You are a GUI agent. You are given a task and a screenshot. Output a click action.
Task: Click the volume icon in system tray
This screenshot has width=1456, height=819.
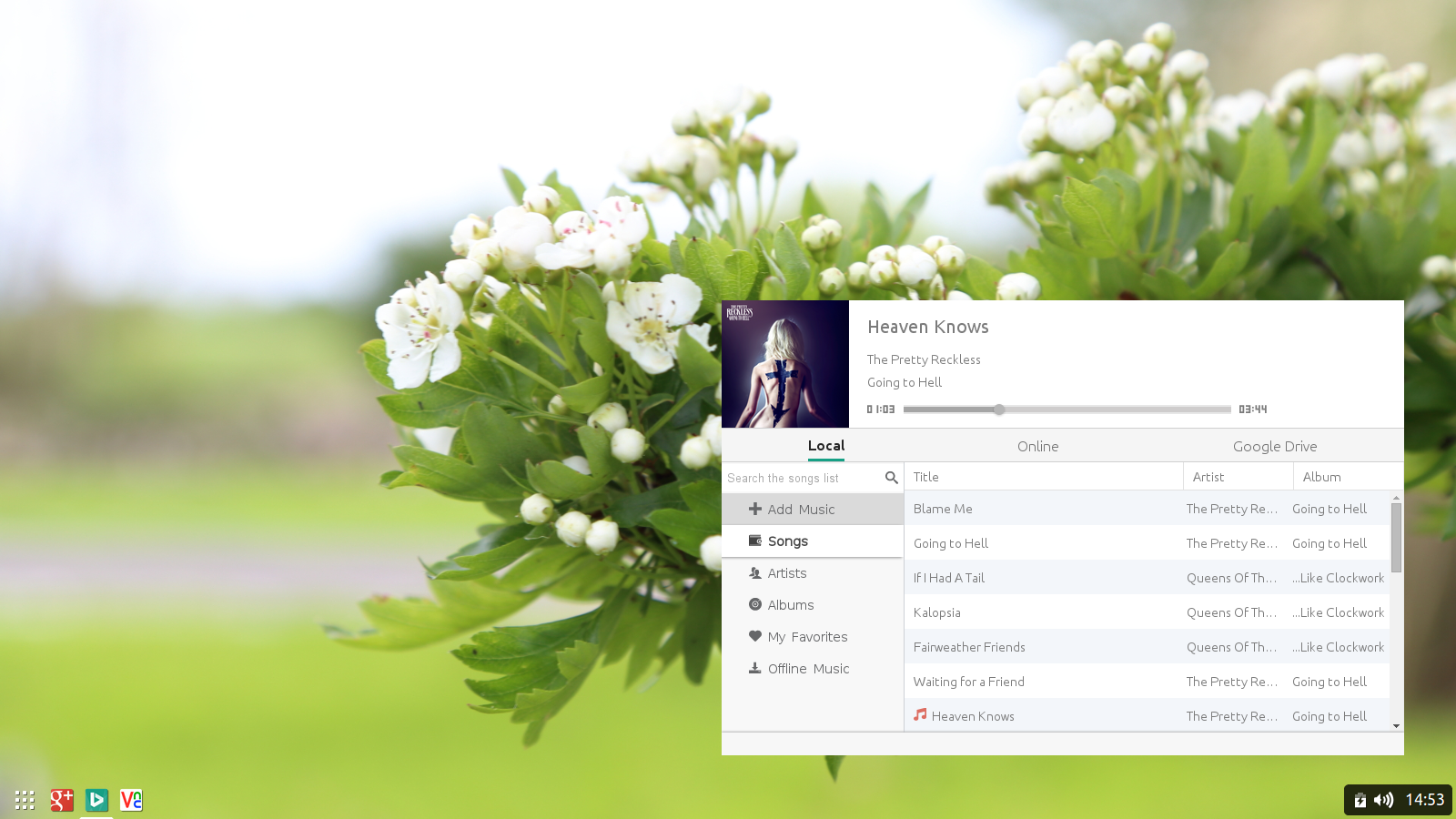pyautogui.click(x=1383, y=800)
